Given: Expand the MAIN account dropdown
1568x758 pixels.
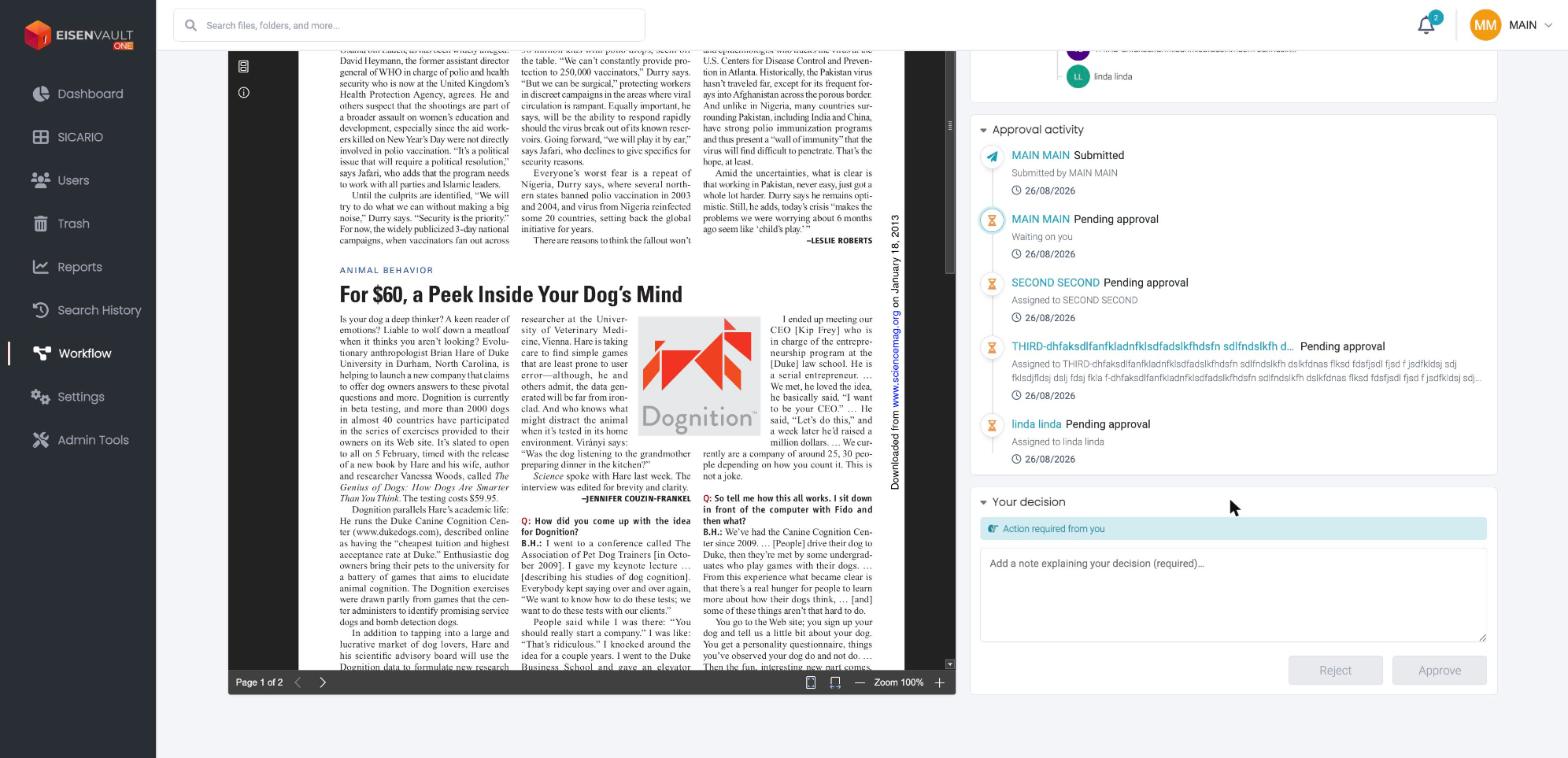Looking at the screenshot, I should tap(1531, 25).
